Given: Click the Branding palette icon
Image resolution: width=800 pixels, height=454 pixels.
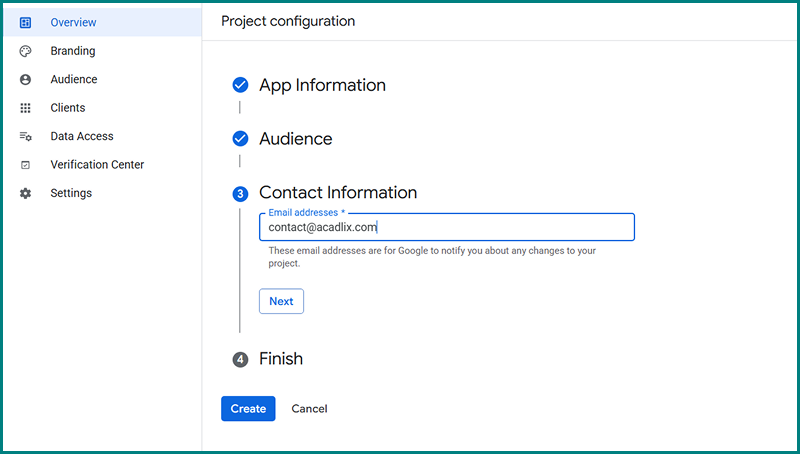Looking at the screenshot, I should (x=26, y=51).
